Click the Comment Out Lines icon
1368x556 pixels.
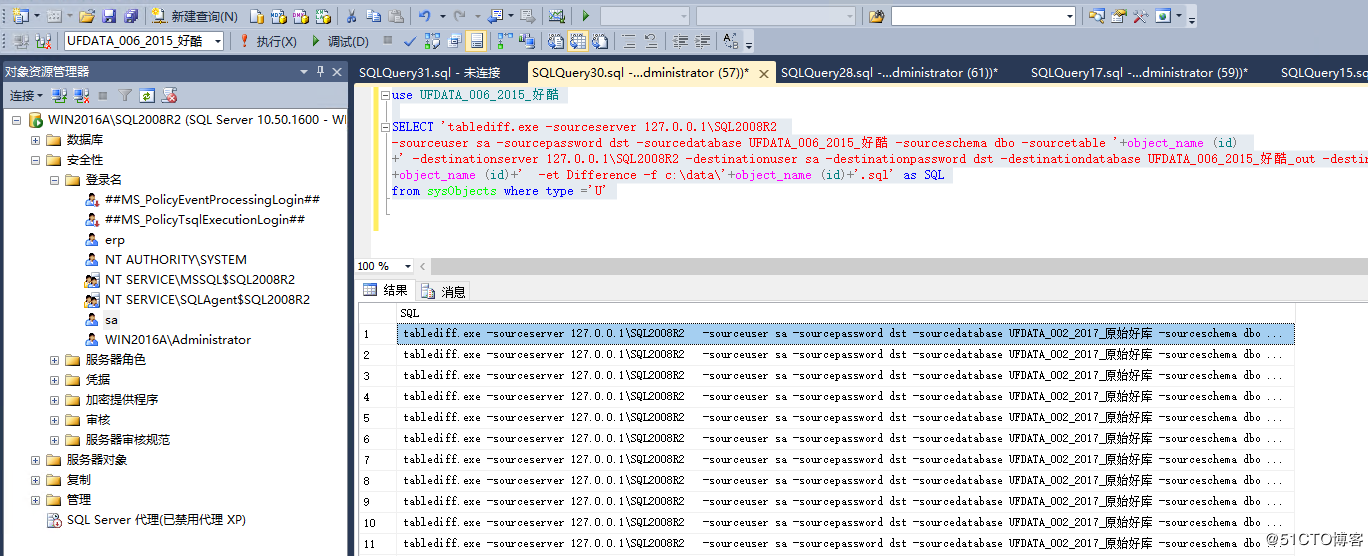[x=629, y=41]
